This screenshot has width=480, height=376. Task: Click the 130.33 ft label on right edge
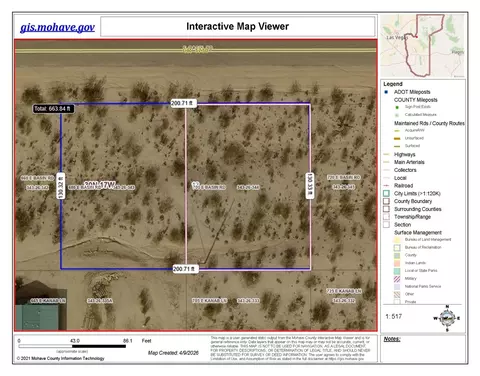(310, 186)
